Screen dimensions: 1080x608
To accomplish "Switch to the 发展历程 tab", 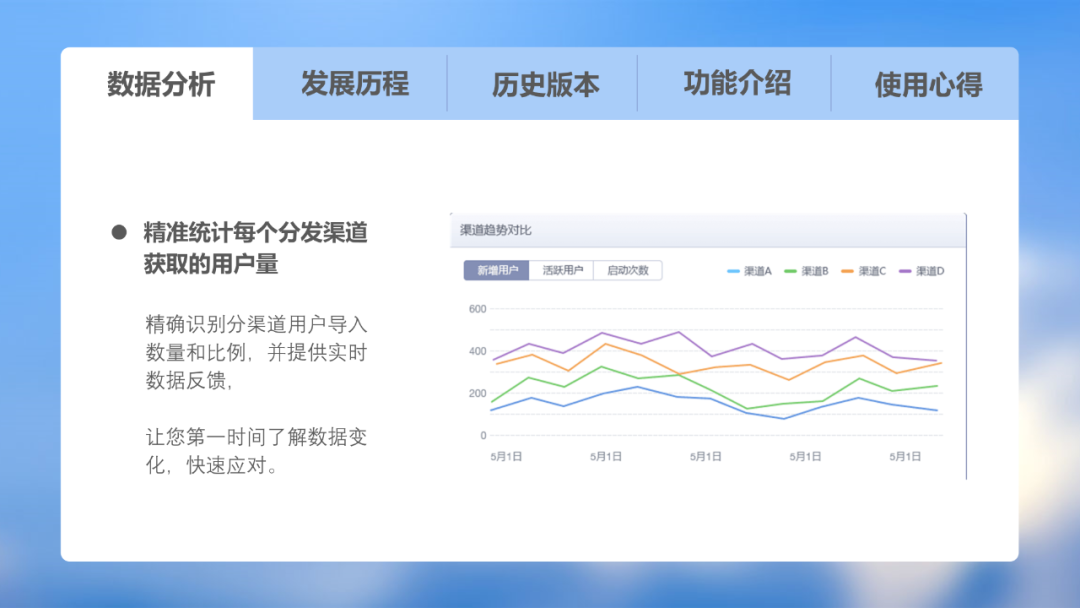I will click(x=355, y=85).
